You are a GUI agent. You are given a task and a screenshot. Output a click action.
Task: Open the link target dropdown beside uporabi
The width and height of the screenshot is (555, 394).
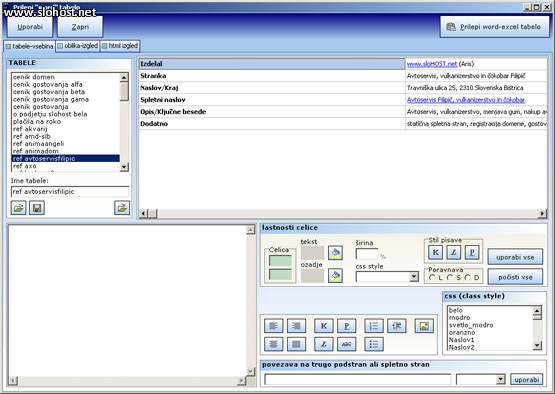pyautogui.click(x=500, y=379)
